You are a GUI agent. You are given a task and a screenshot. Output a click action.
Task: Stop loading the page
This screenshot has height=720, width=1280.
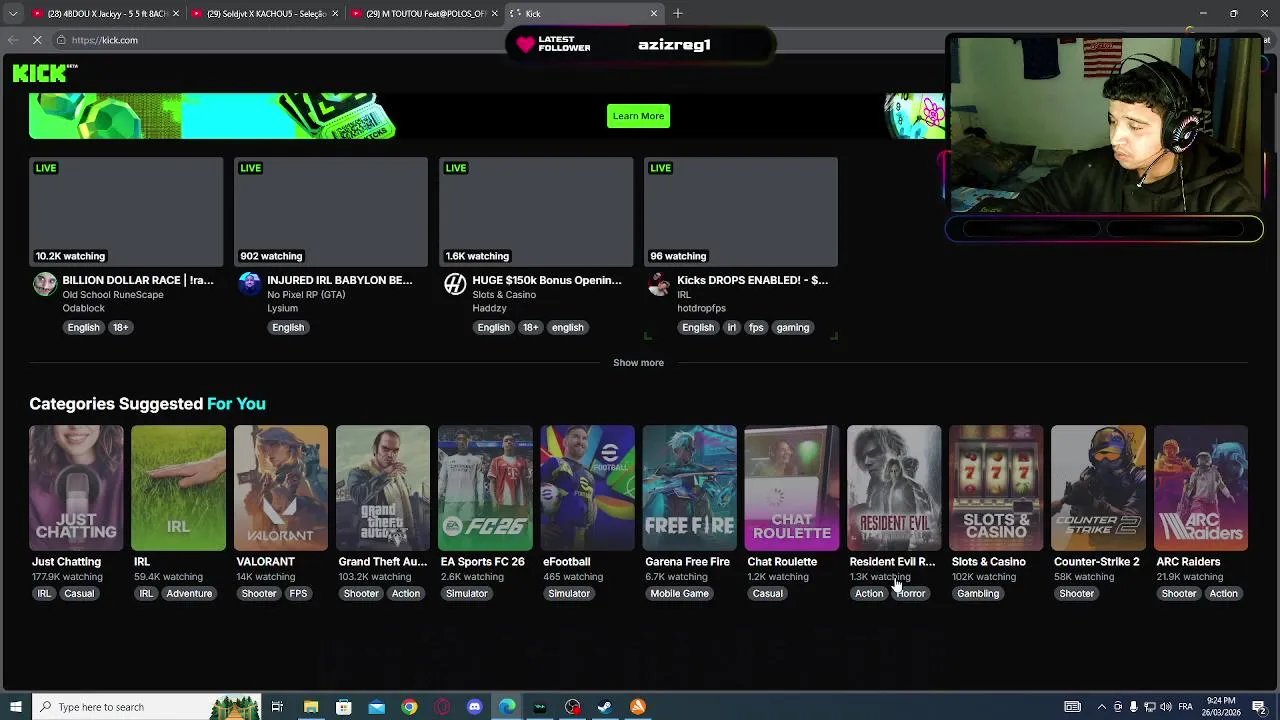[37, 40]
